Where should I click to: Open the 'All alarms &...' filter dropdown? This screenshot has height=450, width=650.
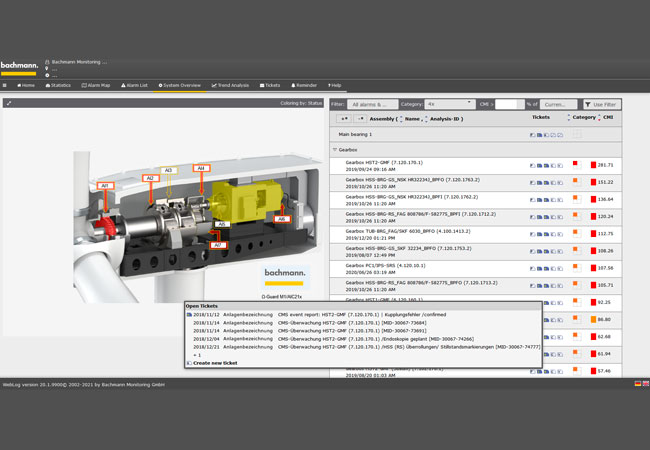pyautogui.click(x=372, y=104)
